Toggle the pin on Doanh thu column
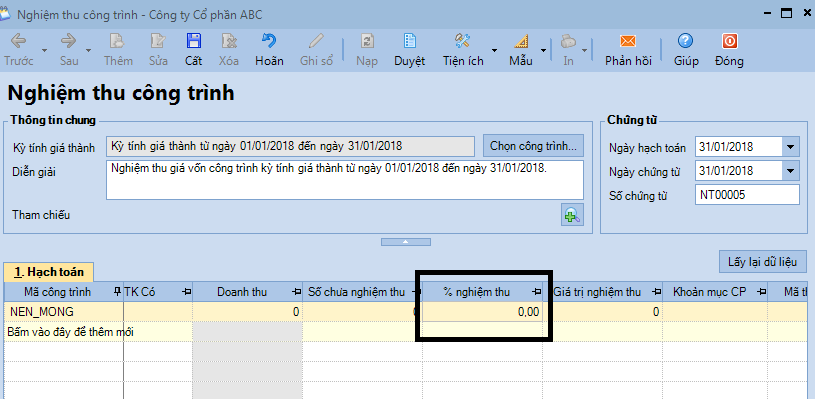The image size is (815, 399). (297, 292)
